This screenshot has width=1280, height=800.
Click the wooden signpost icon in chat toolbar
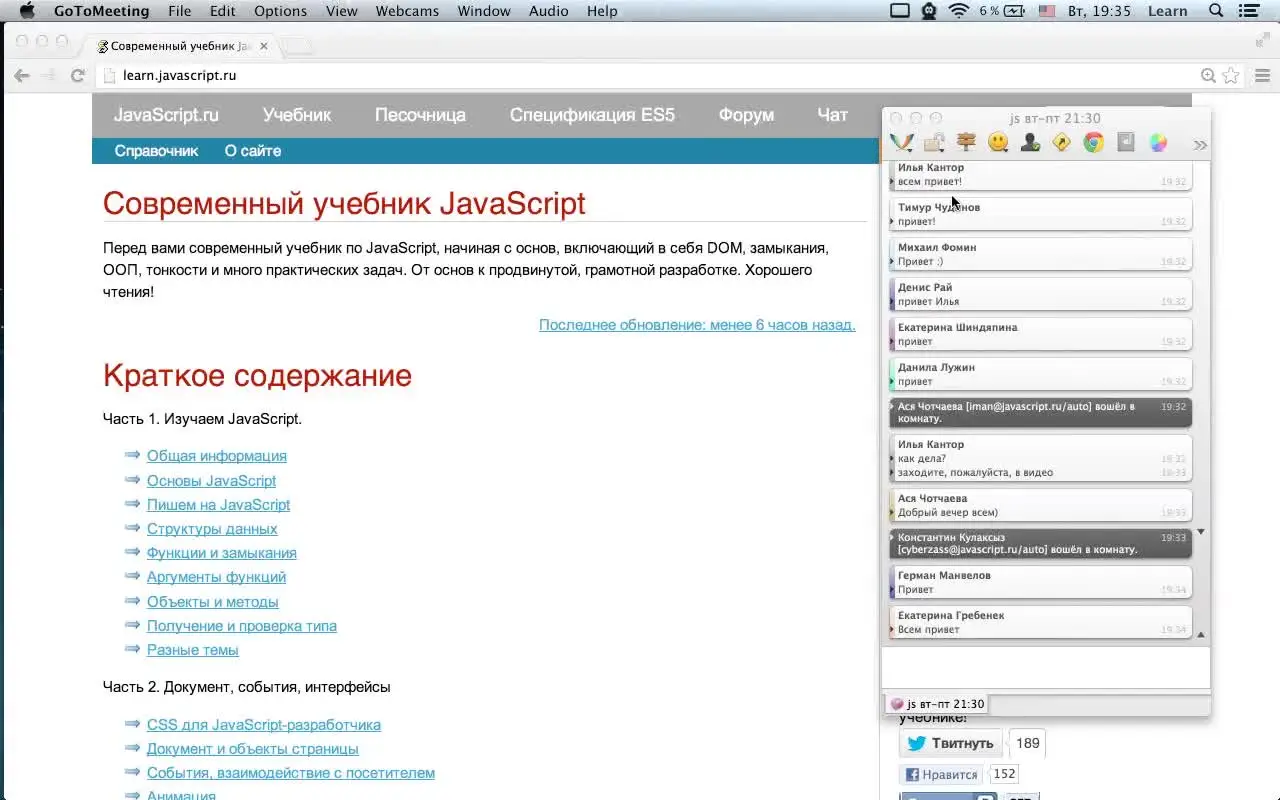[x=966, y=143]
